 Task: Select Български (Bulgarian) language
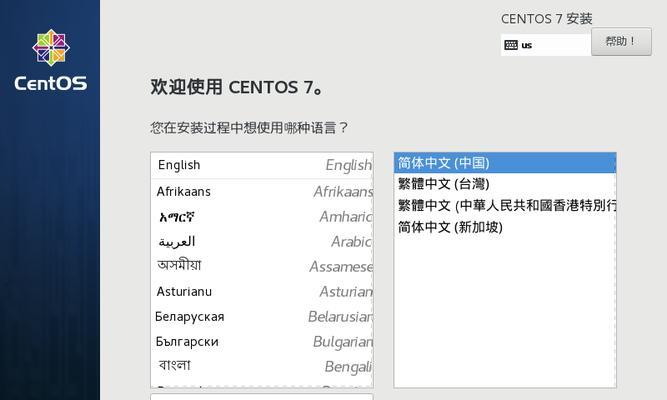click(262, 342)
